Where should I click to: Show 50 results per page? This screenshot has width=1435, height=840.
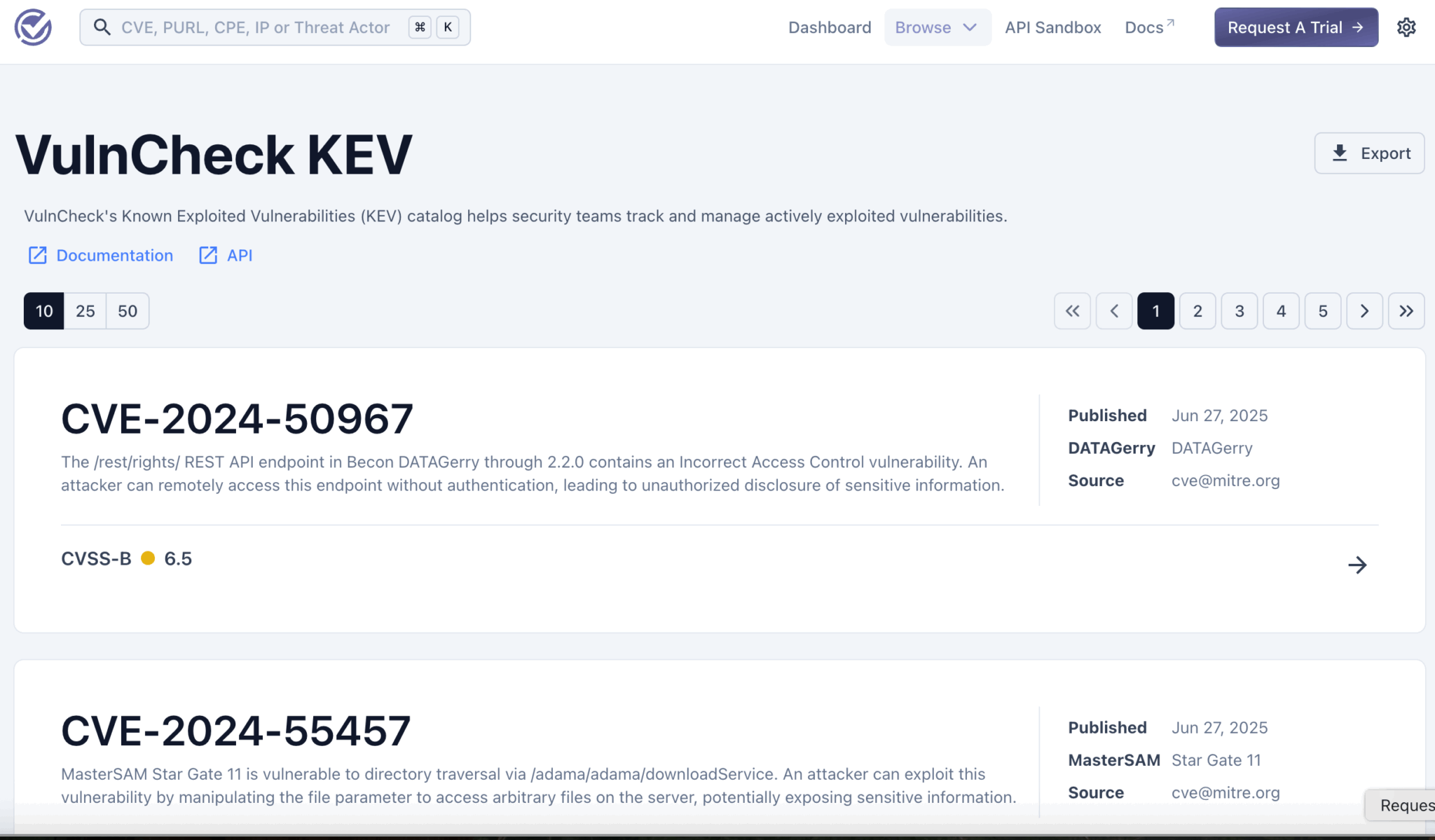(128, 311)
